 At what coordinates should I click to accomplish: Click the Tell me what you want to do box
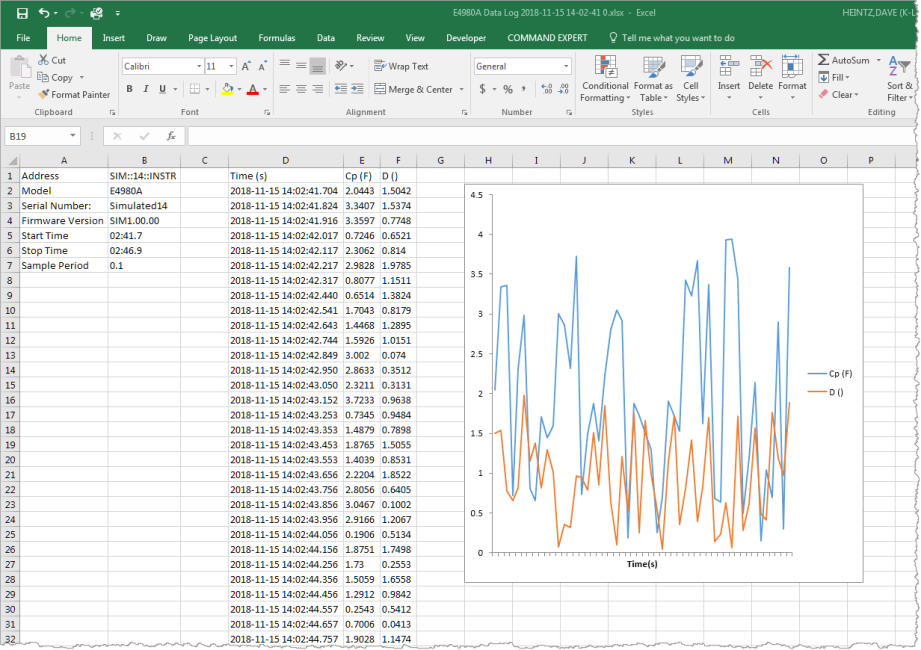[672, 38]
